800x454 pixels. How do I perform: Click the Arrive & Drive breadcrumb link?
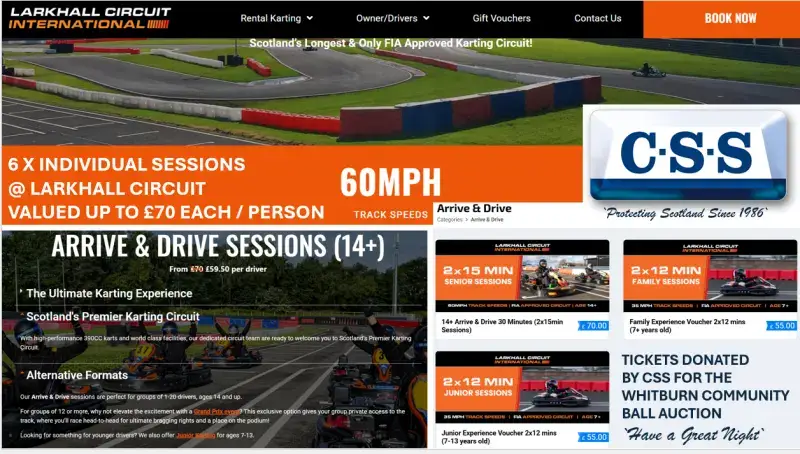click(x=487, y=219)
